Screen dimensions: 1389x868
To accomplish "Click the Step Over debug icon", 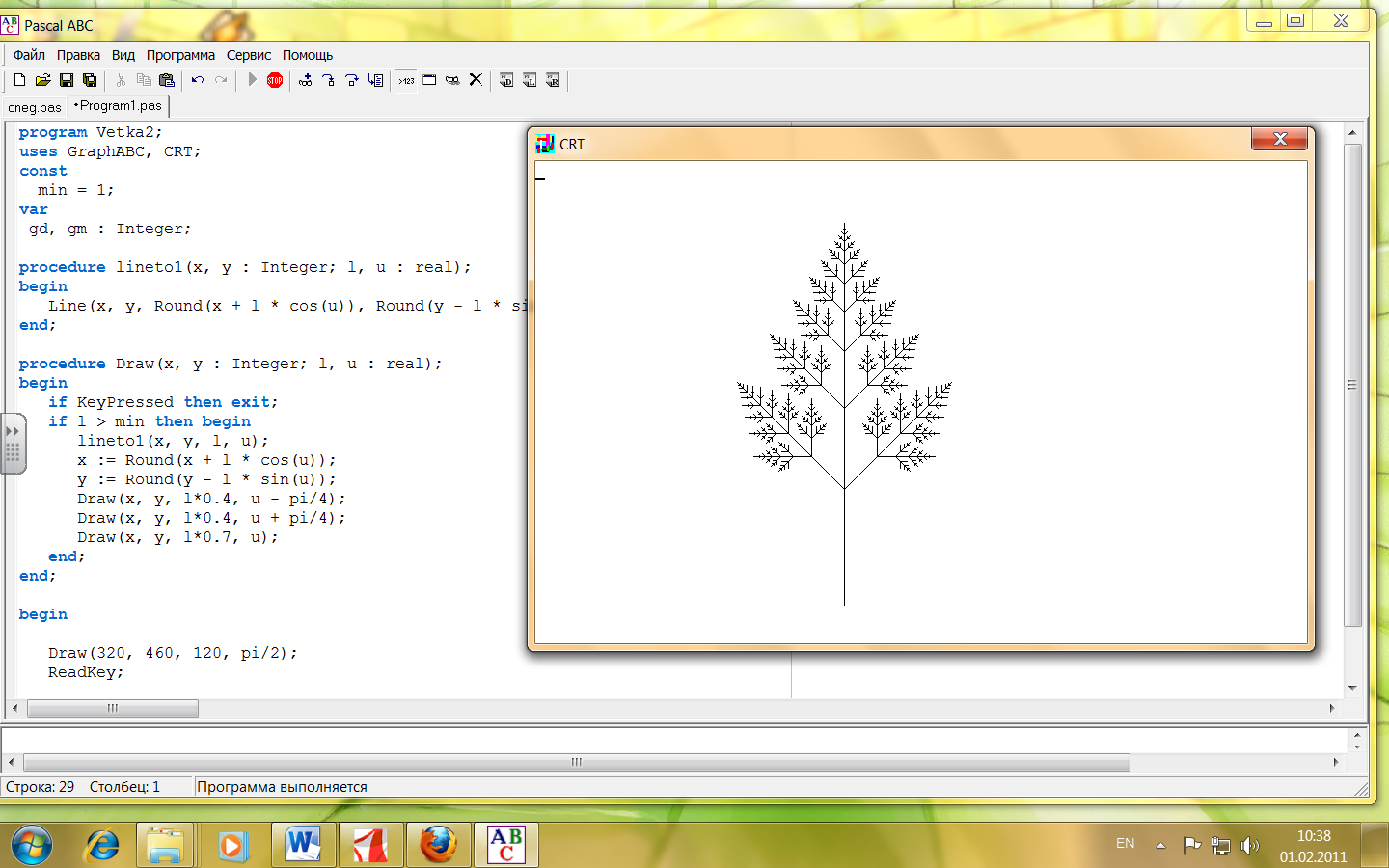I will point(352,80).
